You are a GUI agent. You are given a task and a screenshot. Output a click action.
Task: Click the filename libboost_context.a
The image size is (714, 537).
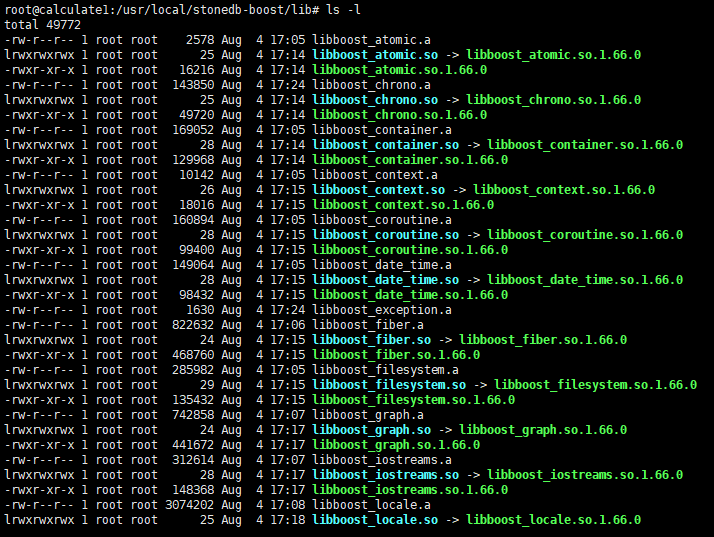[375, 175]
